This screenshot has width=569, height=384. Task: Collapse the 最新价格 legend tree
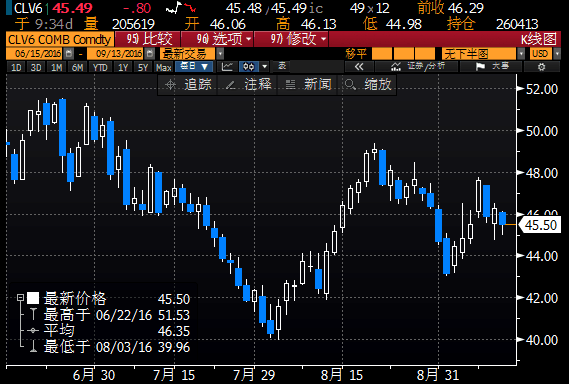20,298
